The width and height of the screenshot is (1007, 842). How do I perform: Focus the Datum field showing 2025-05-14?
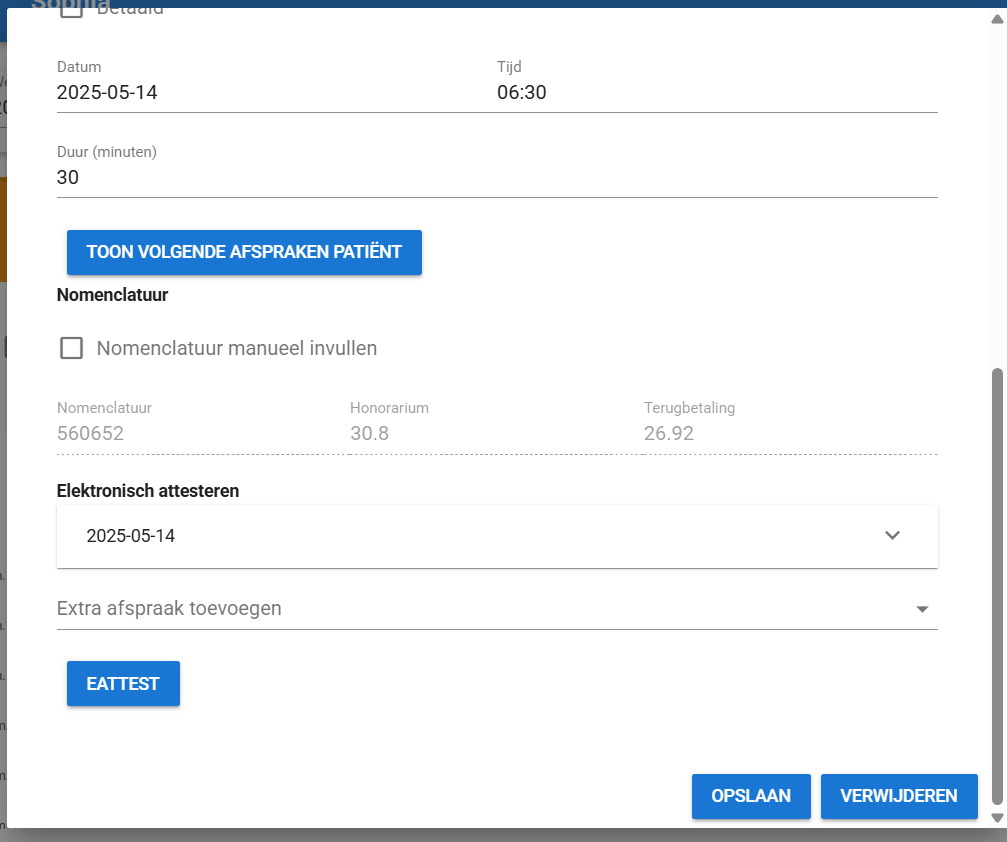coord(270,93)
